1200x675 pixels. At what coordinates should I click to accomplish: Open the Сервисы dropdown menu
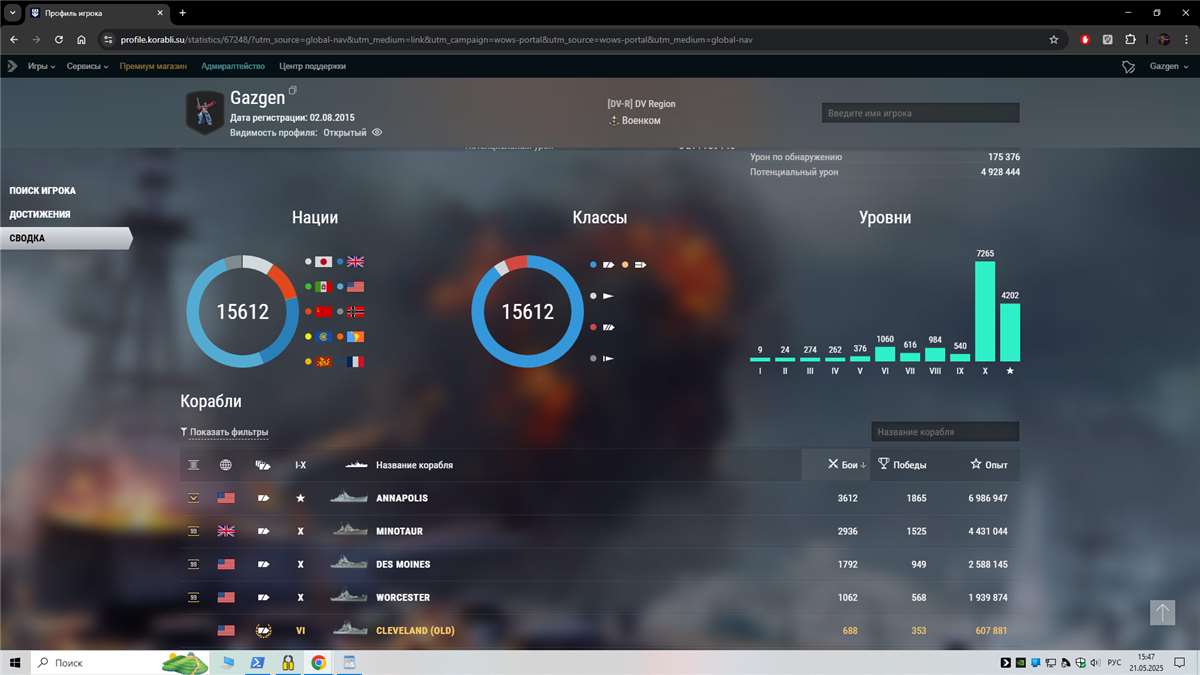[80, 66]
